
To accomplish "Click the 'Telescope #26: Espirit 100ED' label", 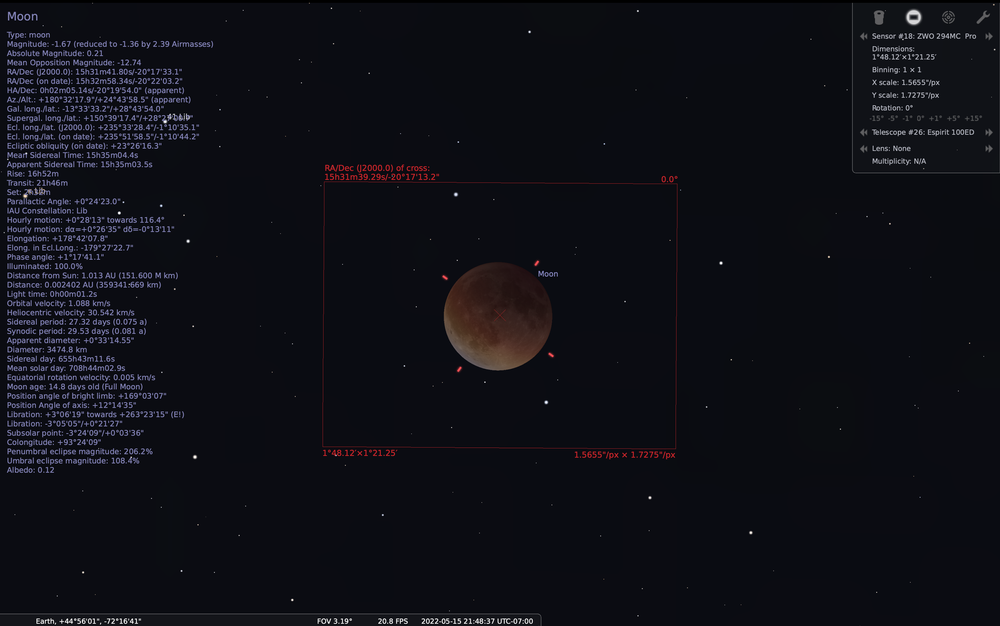I will 923,132.
